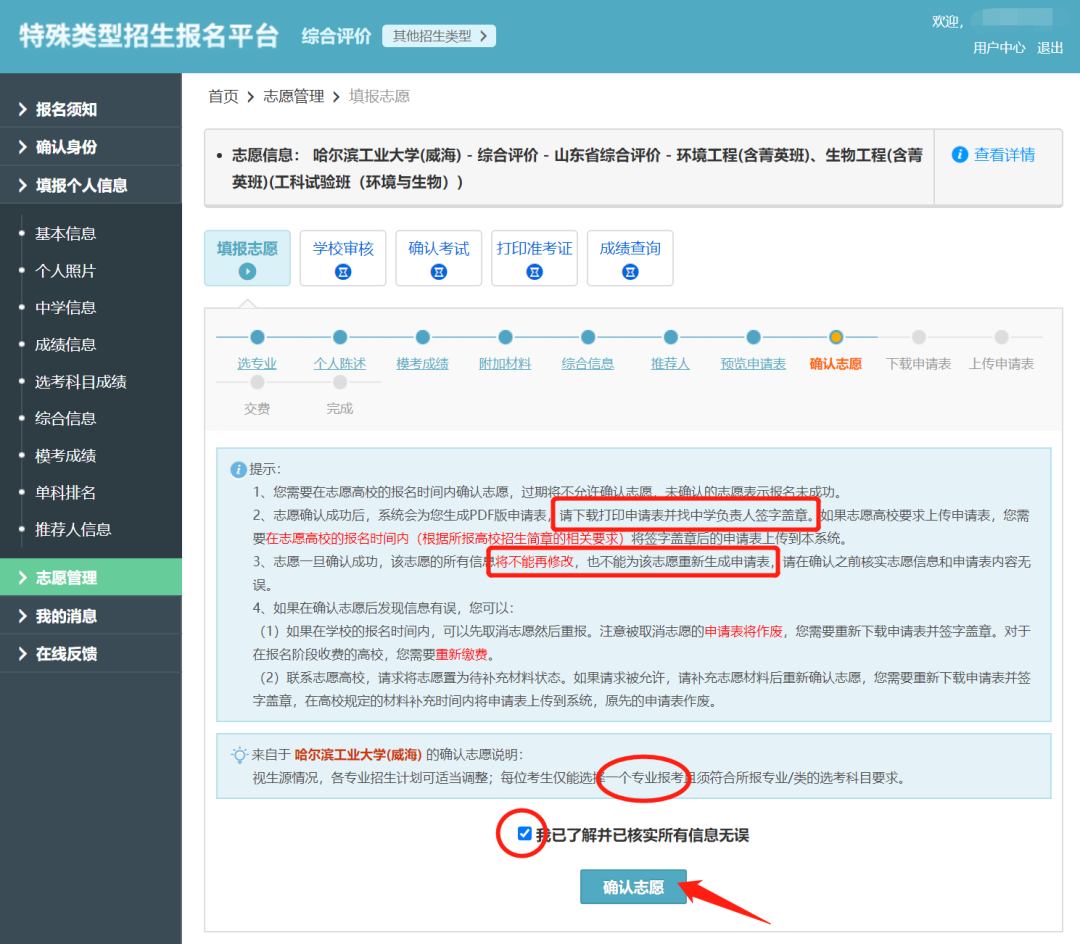This screenshot has height=944, width=1080.
Task: Click 志愿管理 in the breadcrumb
Action: tap(293, 96)
